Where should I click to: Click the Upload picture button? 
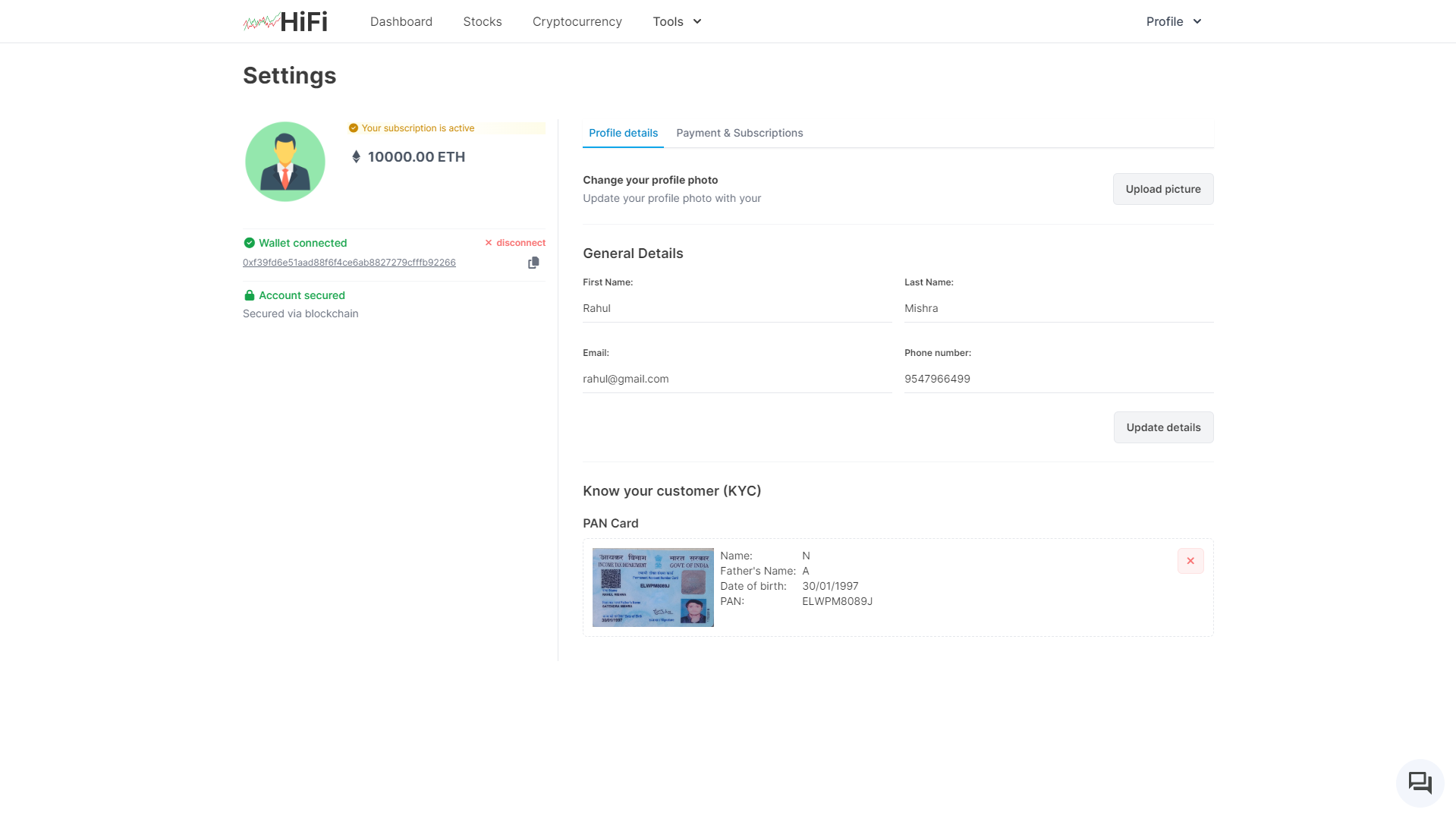point(1163,189)
